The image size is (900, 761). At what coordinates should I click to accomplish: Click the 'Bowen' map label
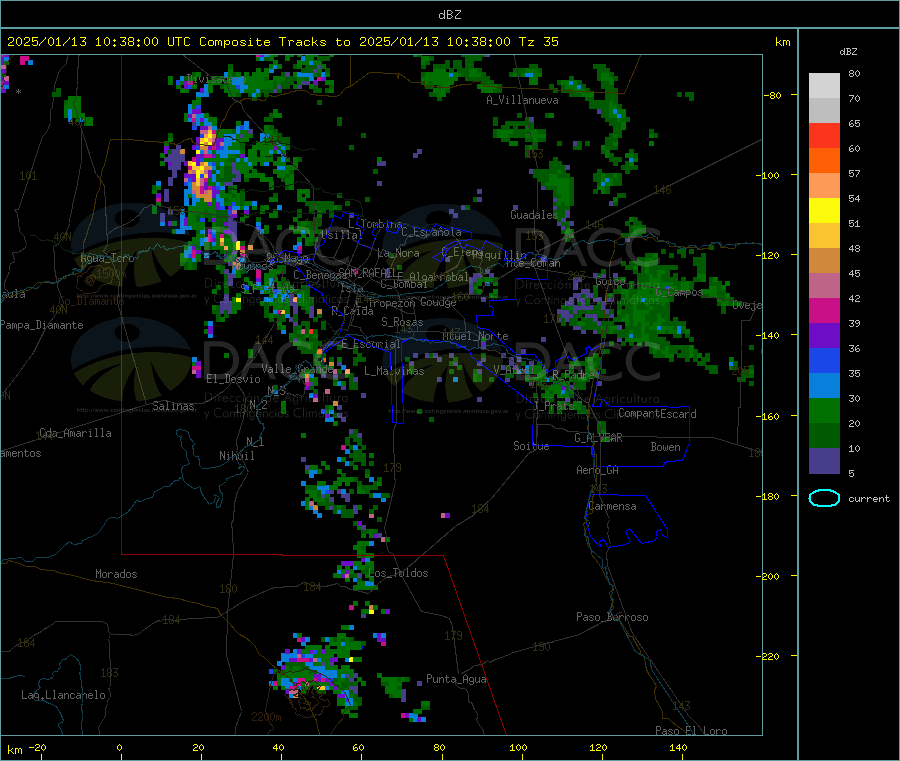pyautogui.click(x=665, y=447)
